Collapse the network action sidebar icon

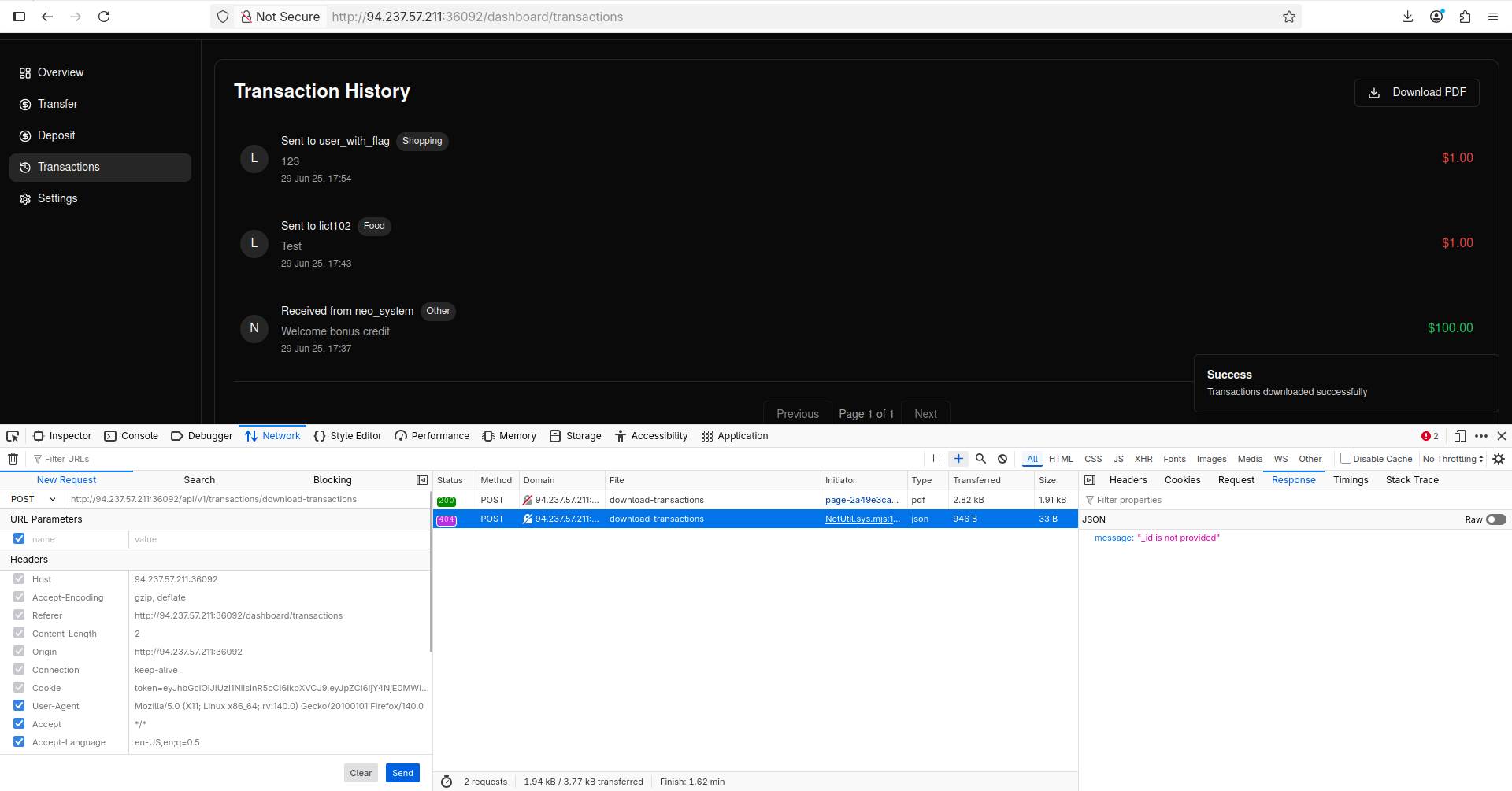coord(422,480)
